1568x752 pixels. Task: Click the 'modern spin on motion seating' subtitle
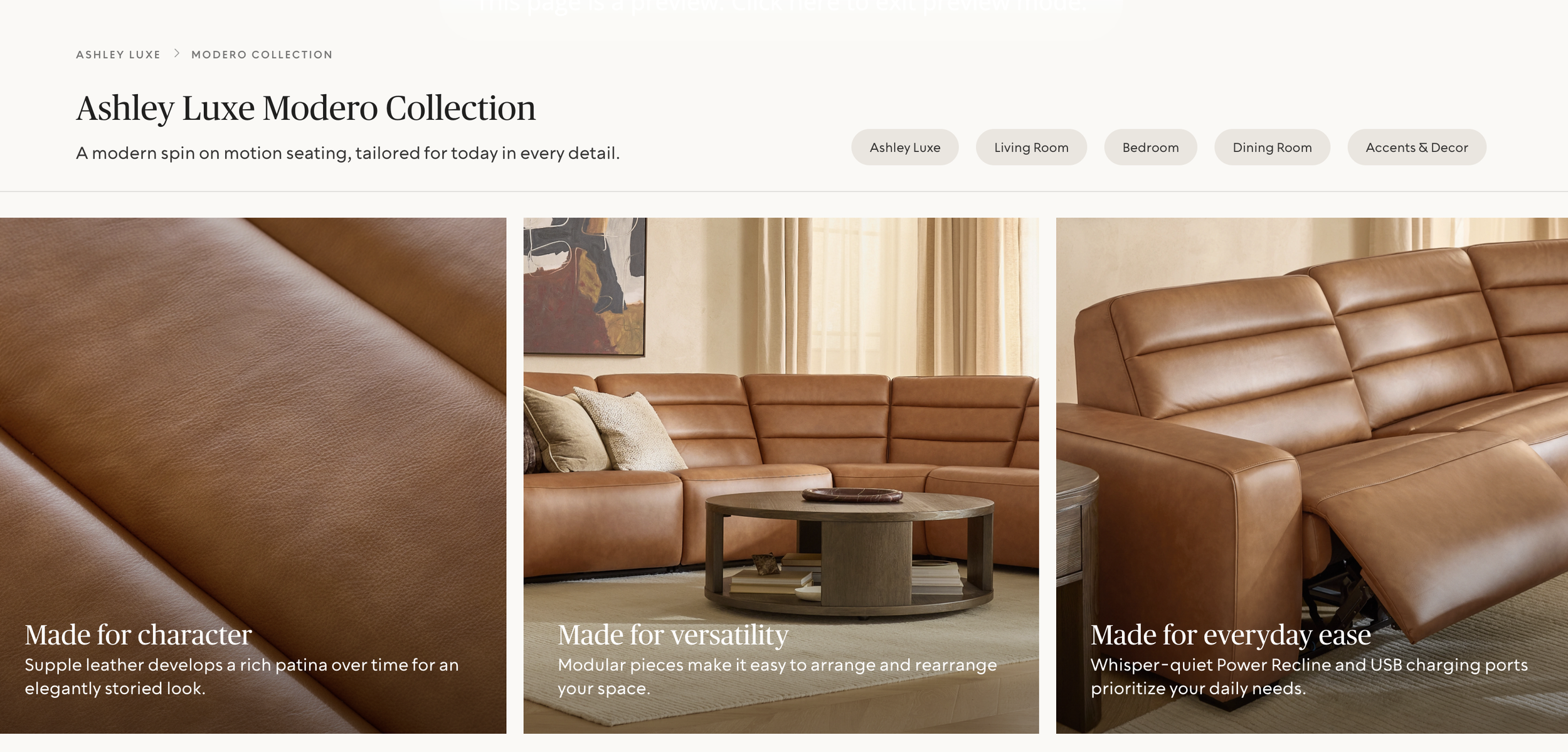tap(347, 153)
